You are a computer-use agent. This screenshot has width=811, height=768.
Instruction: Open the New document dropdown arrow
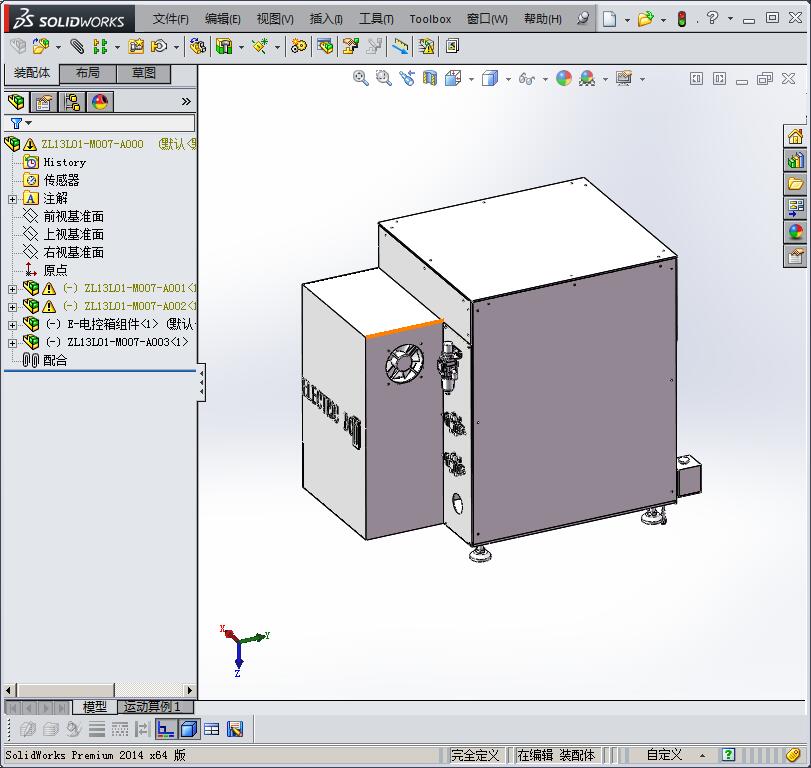(627, 20)
